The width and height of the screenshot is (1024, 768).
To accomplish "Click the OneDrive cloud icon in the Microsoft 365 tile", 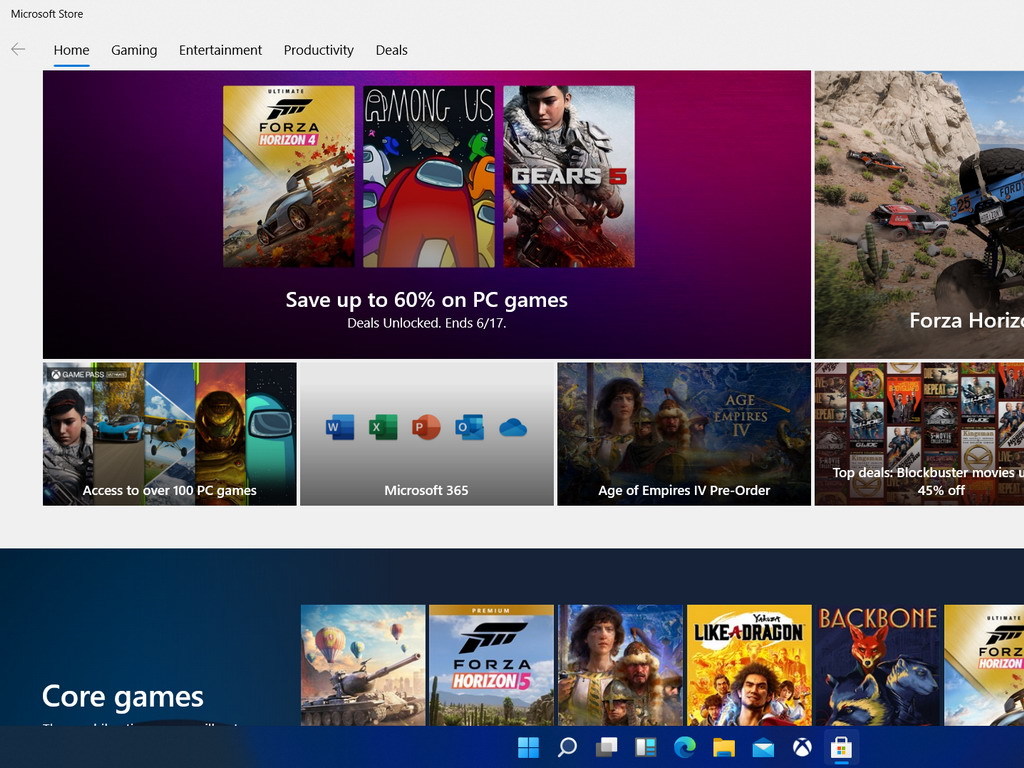I will 513,428.
